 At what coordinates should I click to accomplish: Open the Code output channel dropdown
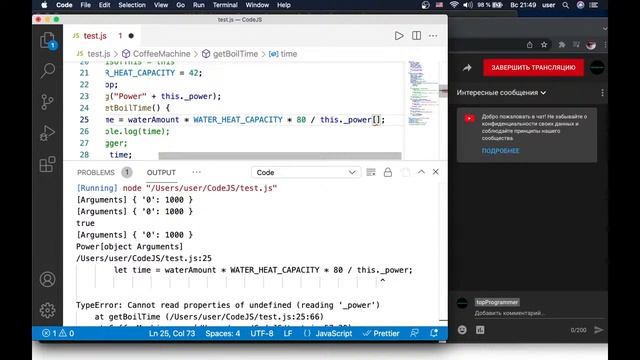306,173
